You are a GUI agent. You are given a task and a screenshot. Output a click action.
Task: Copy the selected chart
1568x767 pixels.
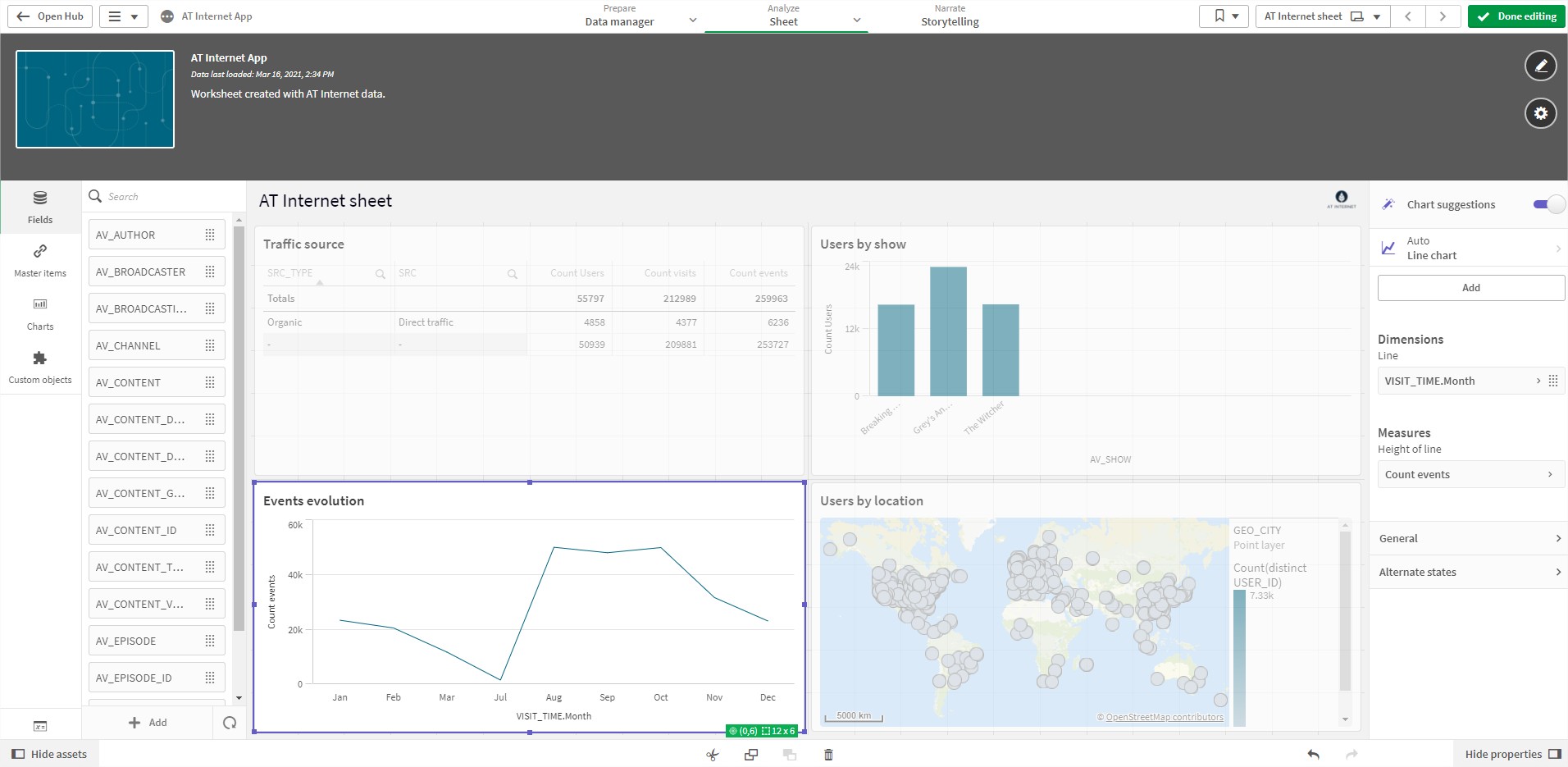750,755
